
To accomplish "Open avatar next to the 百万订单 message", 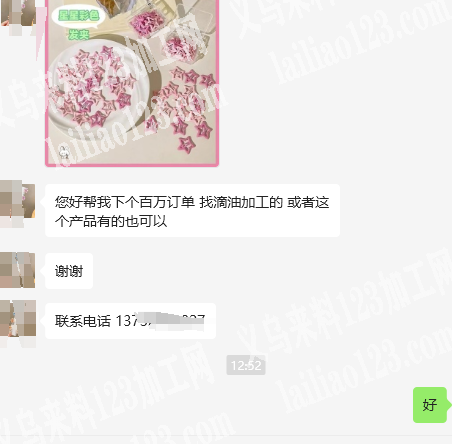I will coord(17,204).
